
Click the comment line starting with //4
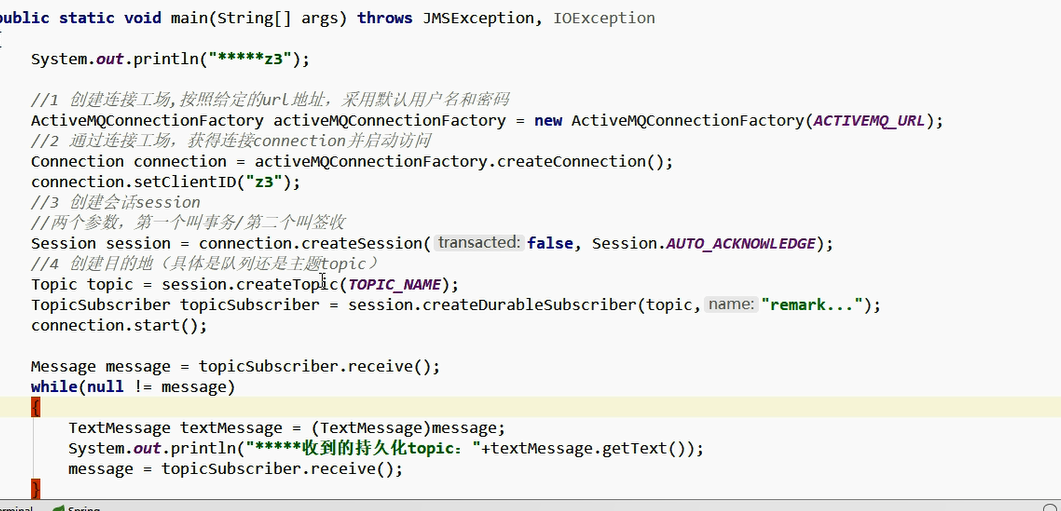(204, 263)
